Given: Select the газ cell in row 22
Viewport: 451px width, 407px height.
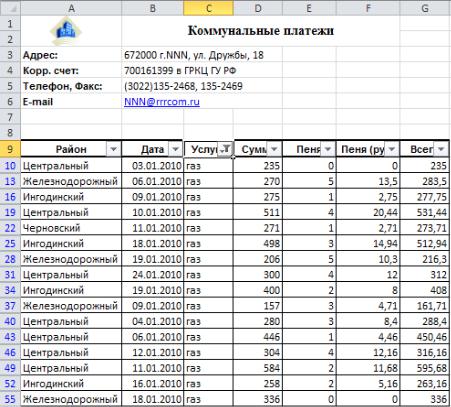Looking at the screenshot, I should coord(208,228).
